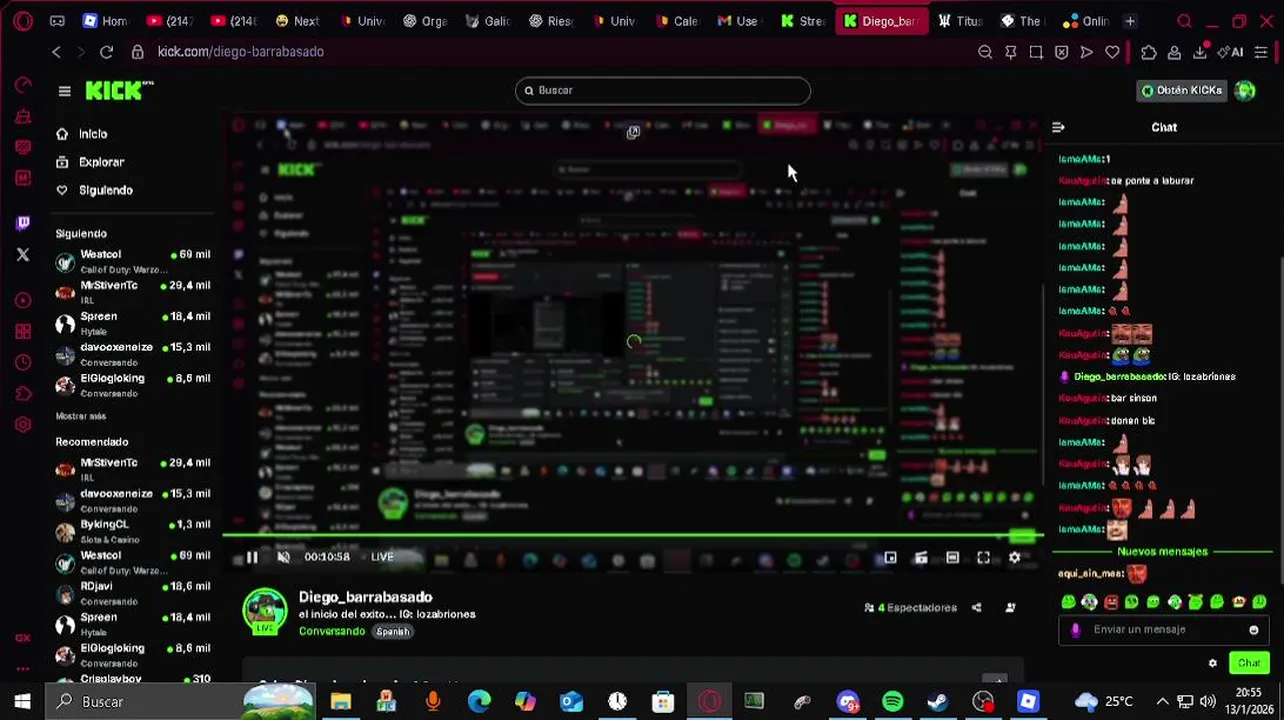Open browser downloads icon
The width and height of the screenshot is (1284, 720).
point(1200,52)
